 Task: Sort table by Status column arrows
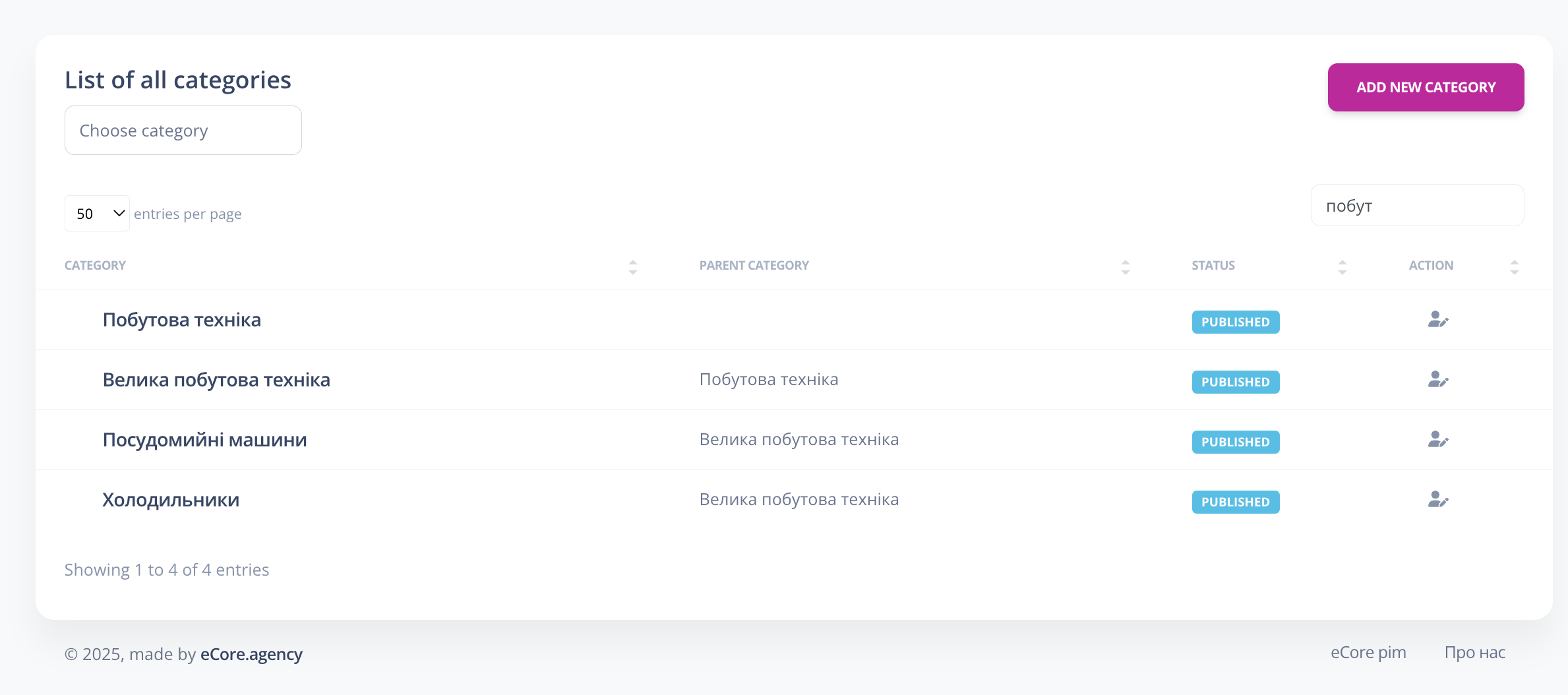pos(1342,266)
